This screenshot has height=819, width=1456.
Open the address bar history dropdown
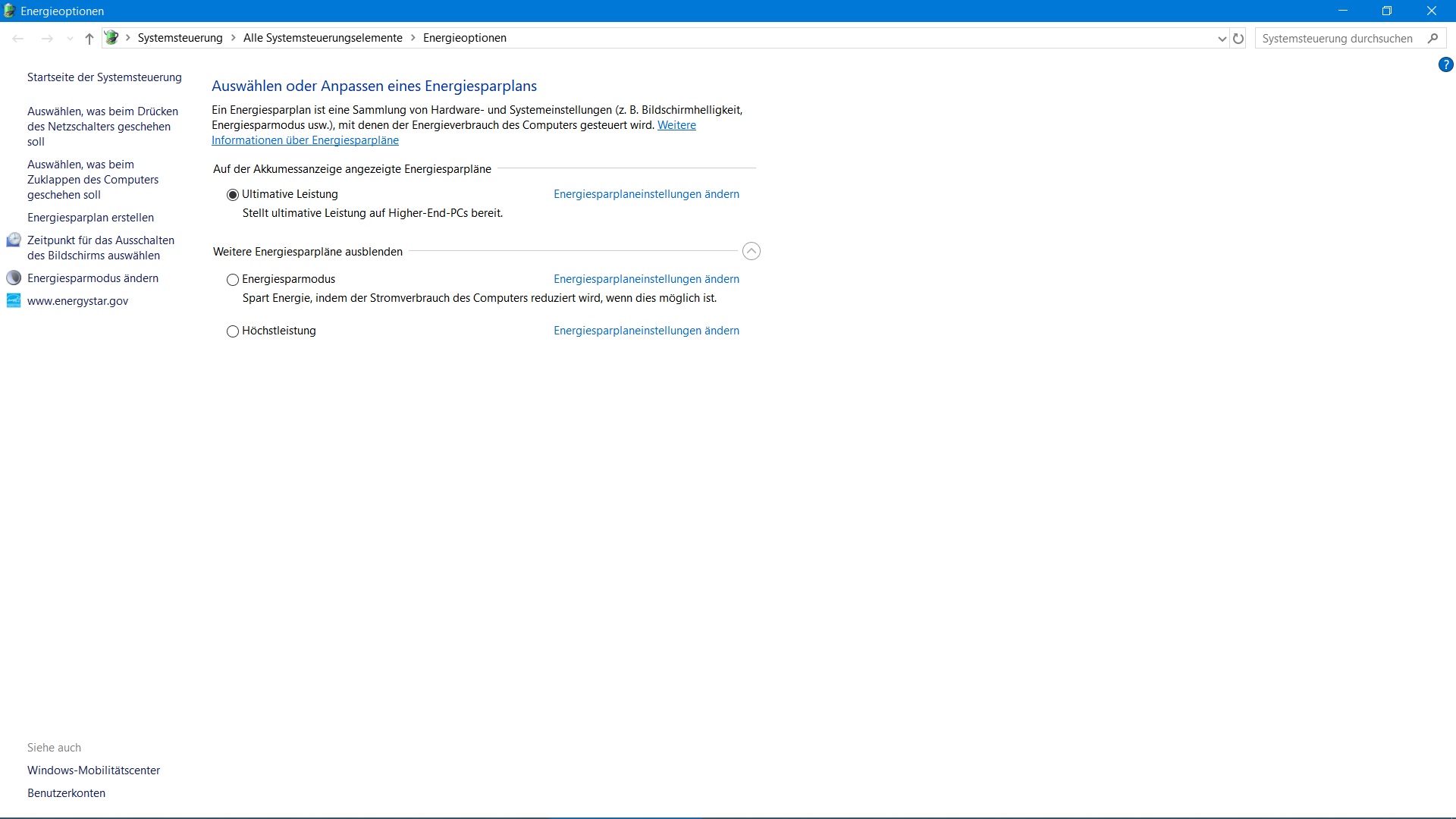(1222, 39)
